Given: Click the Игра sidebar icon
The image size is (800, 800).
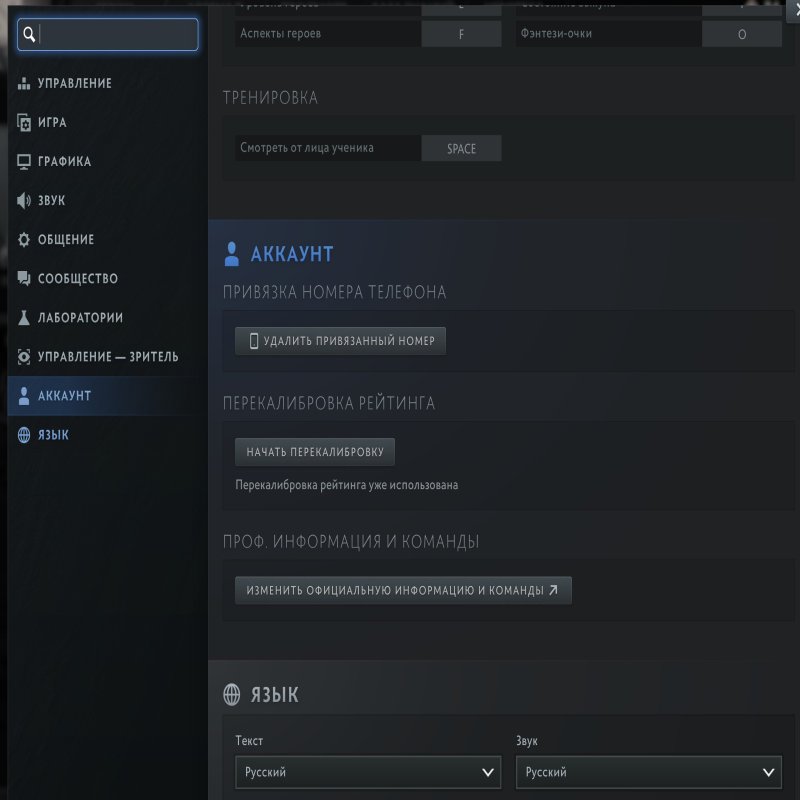Looking at the screenshot, I should [x=25, y=123].
